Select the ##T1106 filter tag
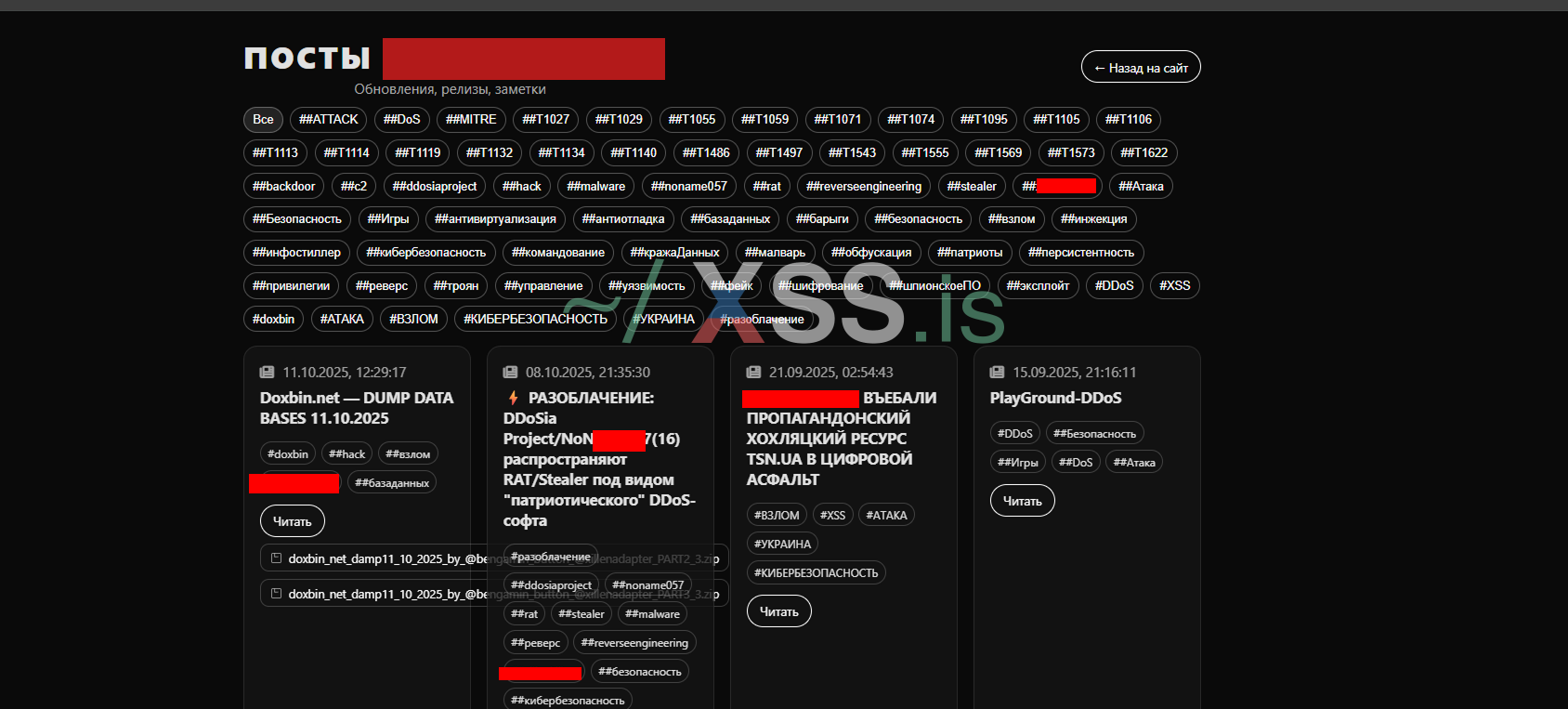Screen dimensions: 1568x709 [x=1129, y=119]
